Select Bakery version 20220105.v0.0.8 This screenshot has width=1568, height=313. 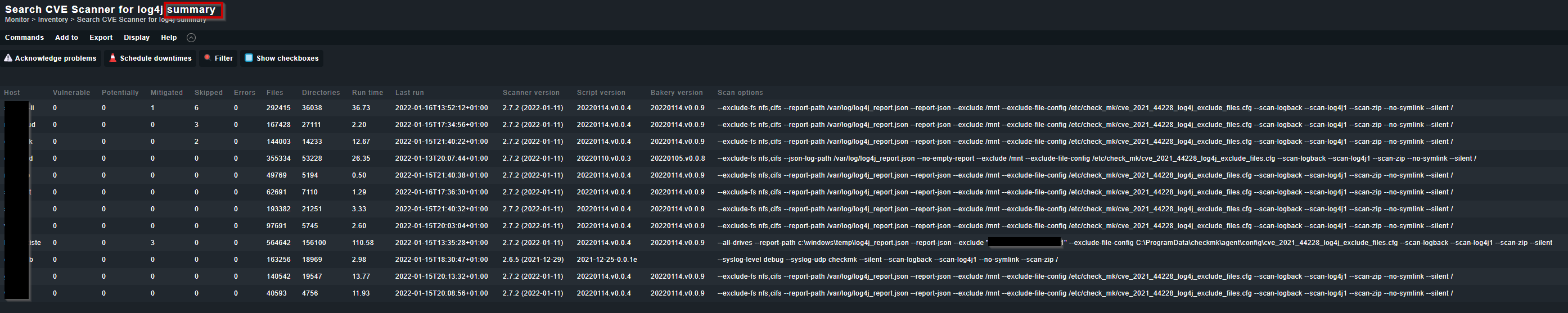click(678, 158)
